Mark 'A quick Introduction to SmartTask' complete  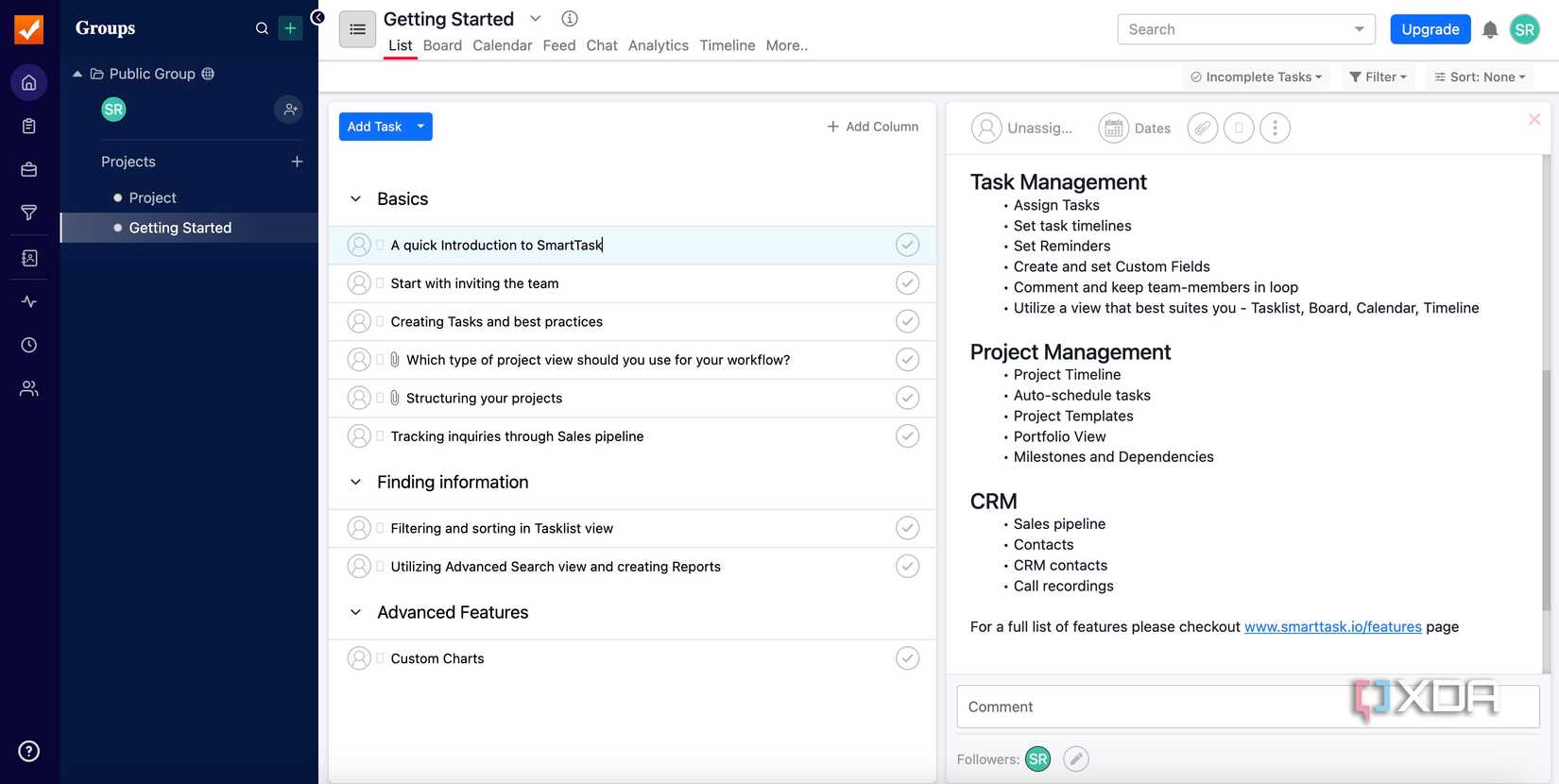tap(907, 245)
